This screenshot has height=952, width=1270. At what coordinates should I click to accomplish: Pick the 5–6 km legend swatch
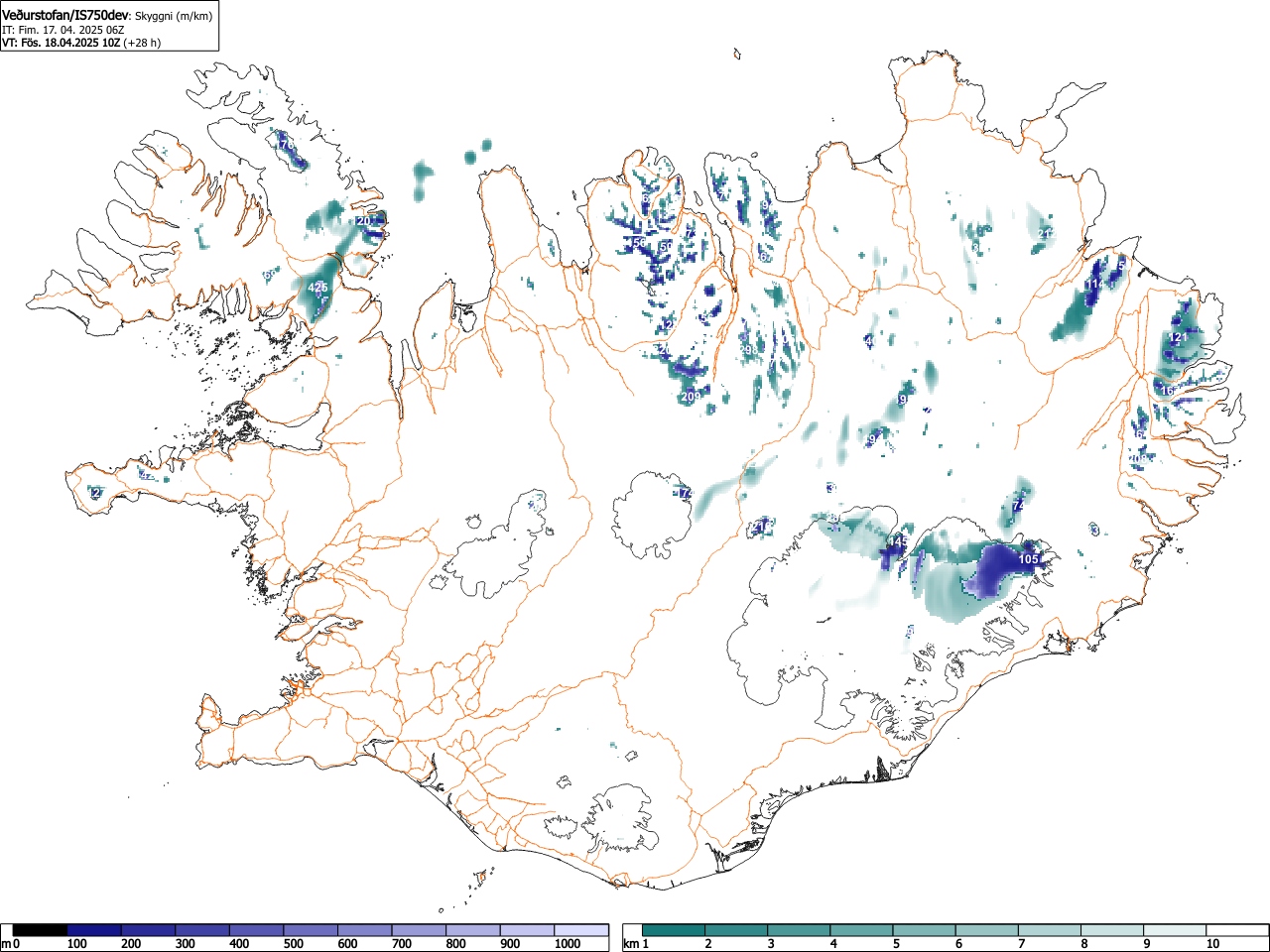[924, 930]
